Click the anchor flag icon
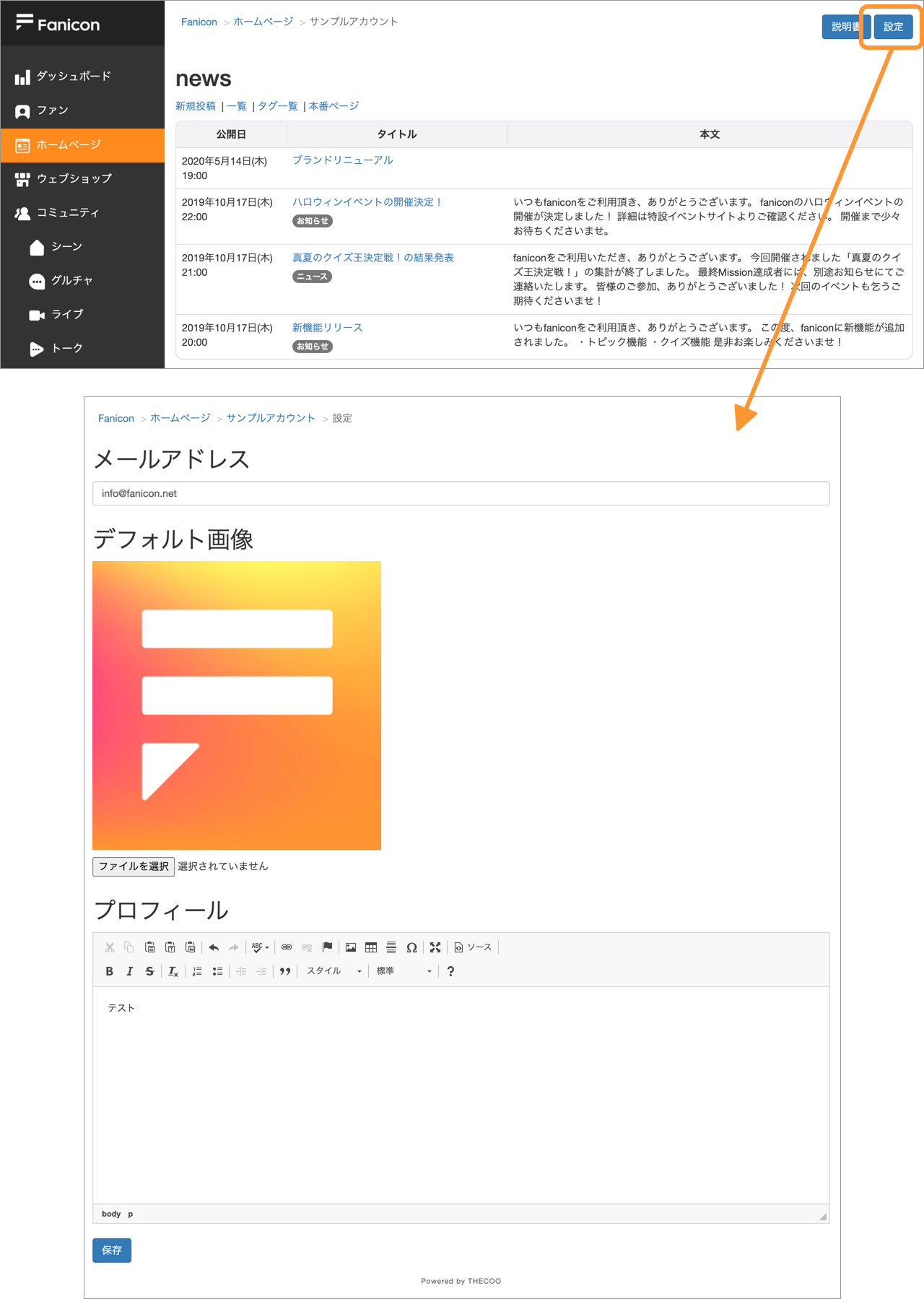924x1299 pixels. (327, 947)
